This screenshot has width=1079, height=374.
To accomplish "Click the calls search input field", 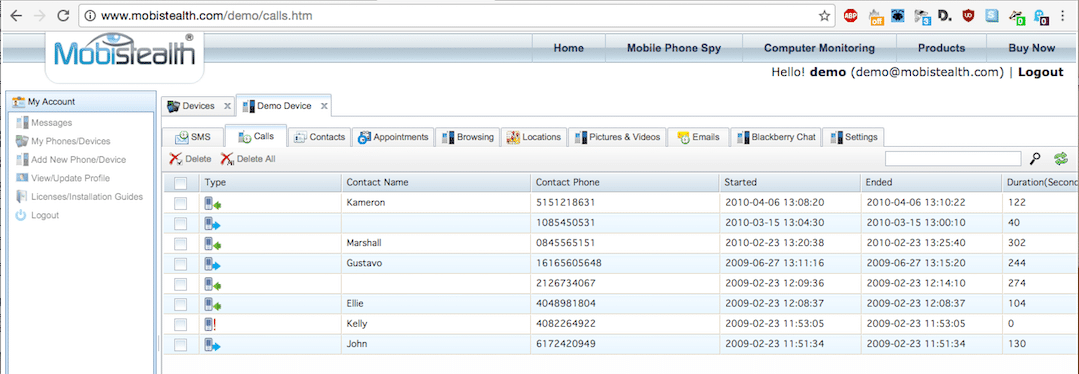I will click(x=952, y=159).
